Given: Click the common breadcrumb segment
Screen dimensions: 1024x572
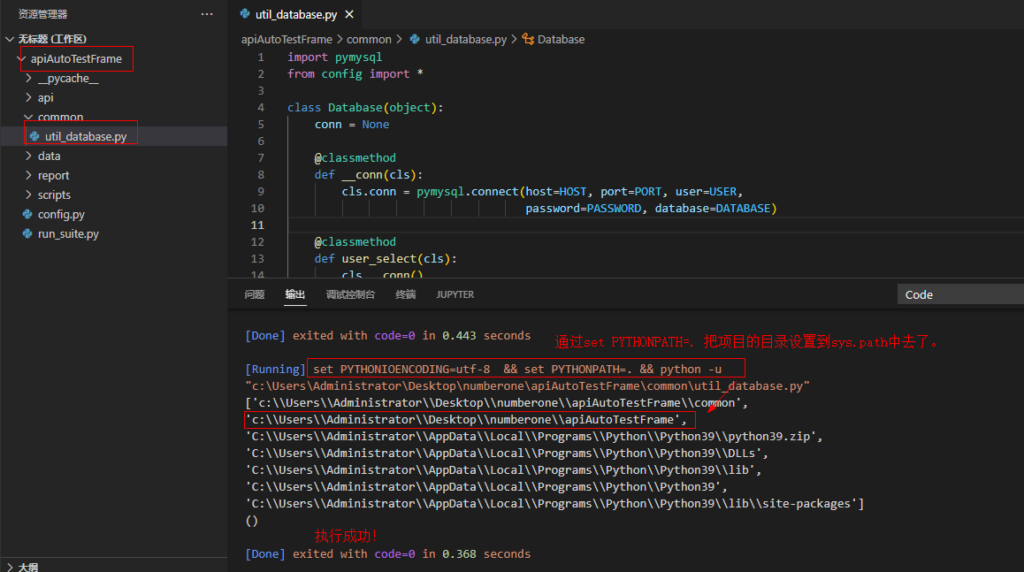Looking at the screenshot, I should 369,40.
